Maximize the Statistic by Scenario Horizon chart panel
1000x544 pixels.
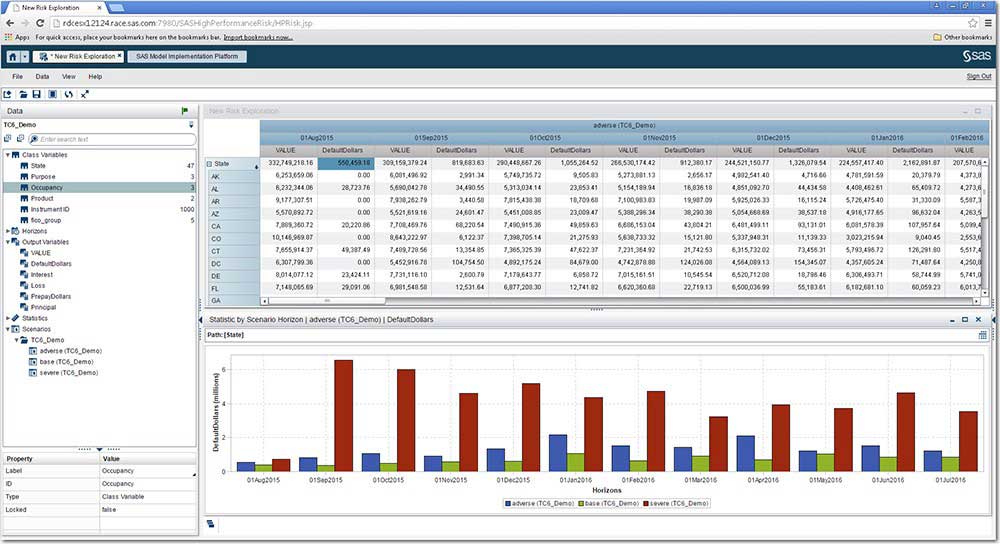(965, 320)
